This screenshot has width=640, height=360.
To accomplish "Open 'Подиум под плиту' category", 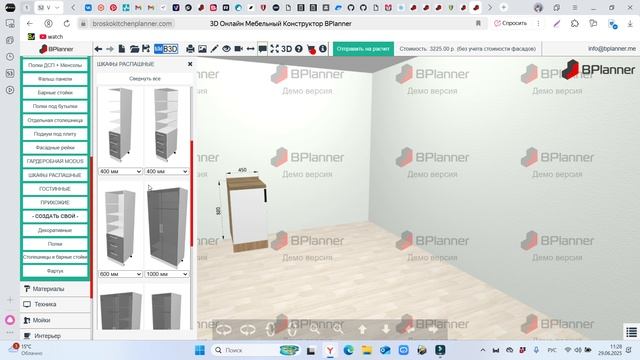I will coord(55,134).
